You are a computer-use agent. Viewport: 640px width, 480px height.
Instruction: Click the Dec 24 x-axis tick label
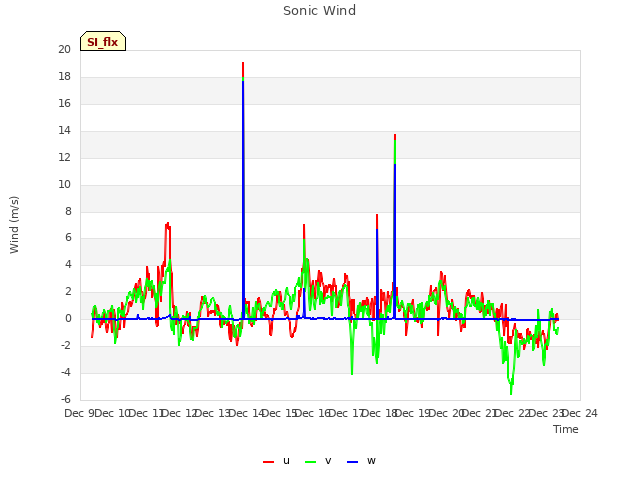coord(580,413)
